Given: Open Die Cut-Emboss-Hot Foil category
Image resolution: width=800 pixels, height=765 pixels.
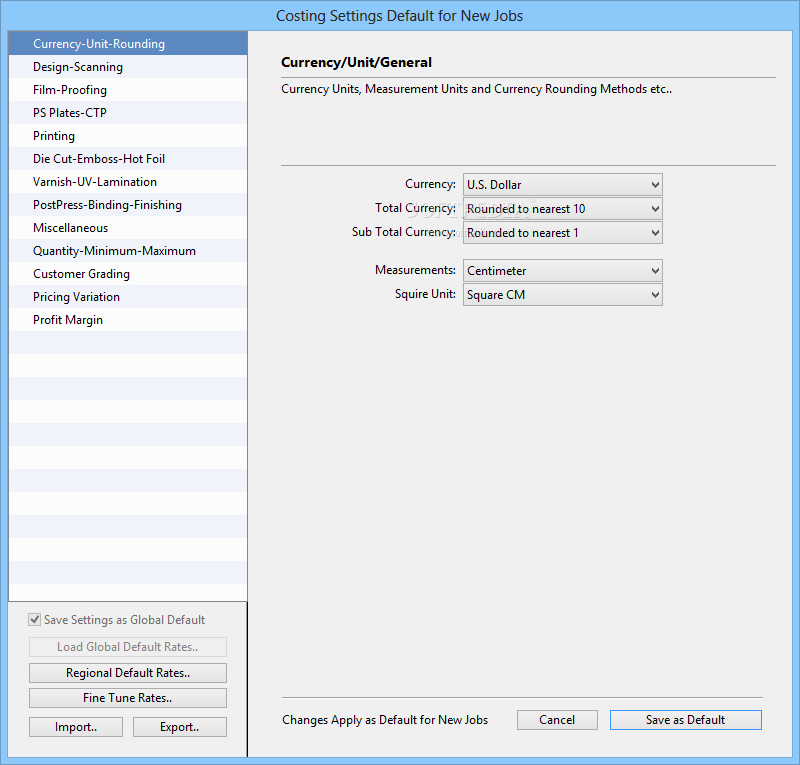Looking at the screenshot, I should (128, 159).
